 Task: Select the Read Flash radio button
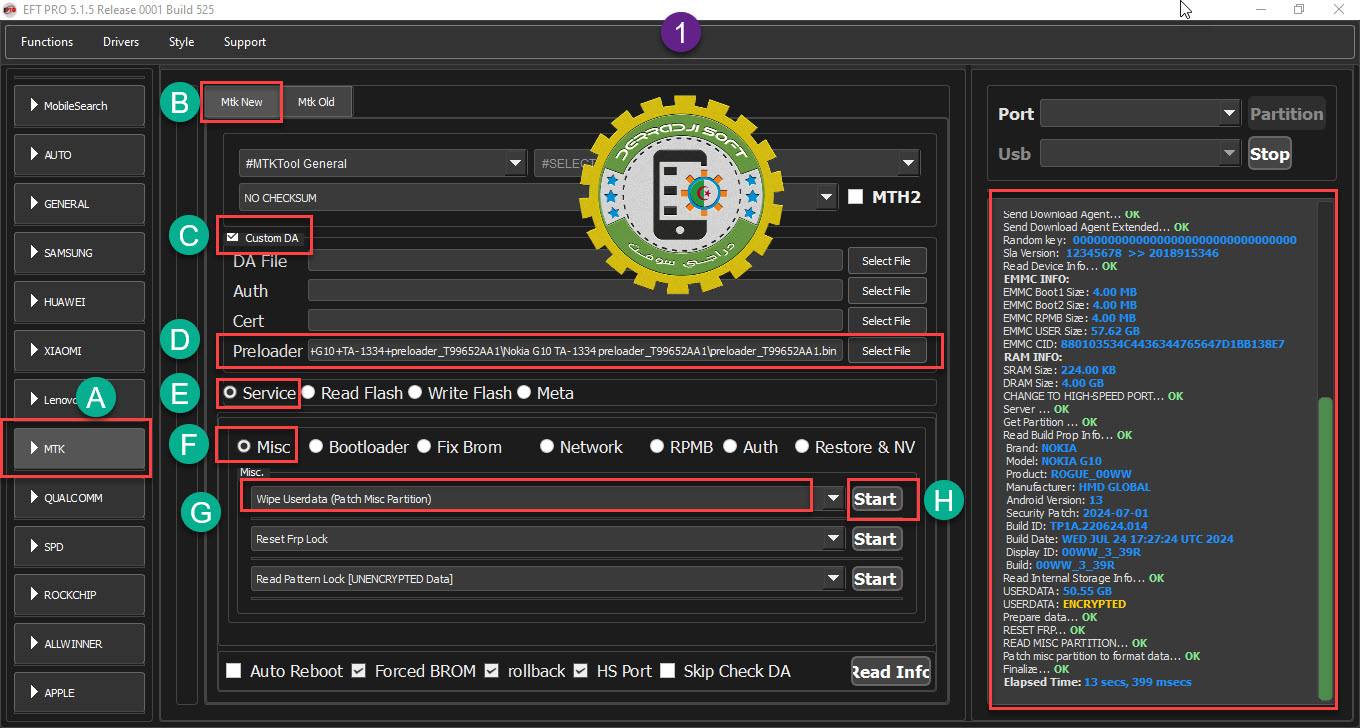309,393
